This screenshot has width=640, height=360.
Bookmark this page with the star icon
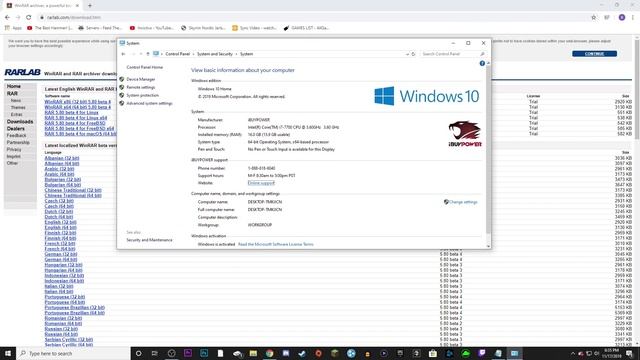[x=593, y=18]
